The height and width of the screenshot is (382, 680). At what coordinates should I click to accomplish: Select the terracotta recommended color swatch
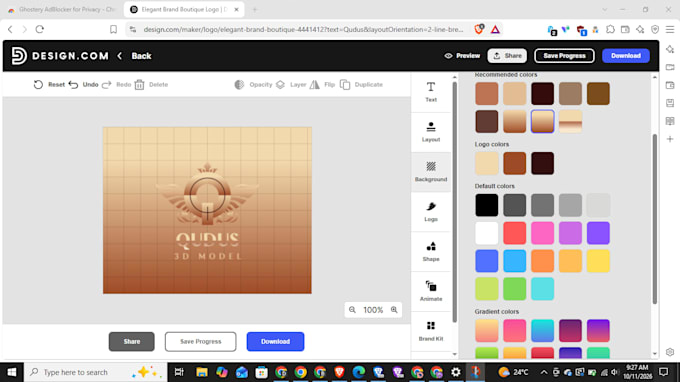point(487,94)
